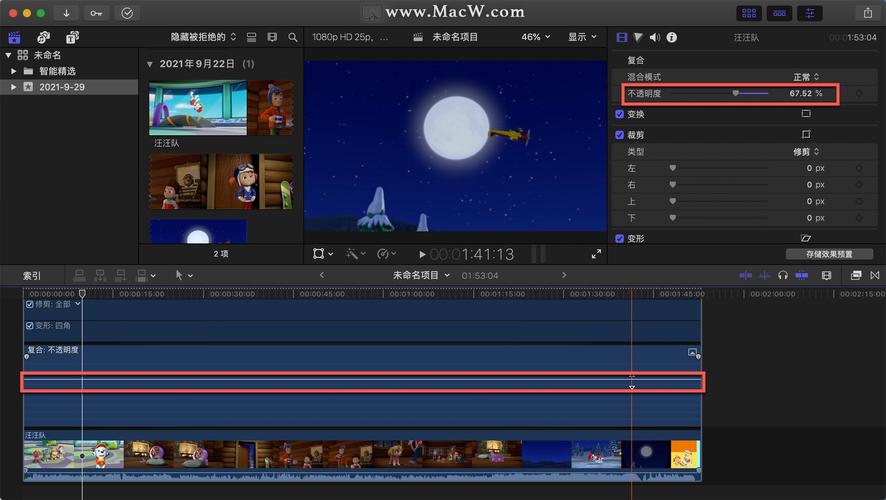This screenshot has height=500, width=886.
Task: Open the retime speedometer dropdown
Action: [x=386, y=254]
